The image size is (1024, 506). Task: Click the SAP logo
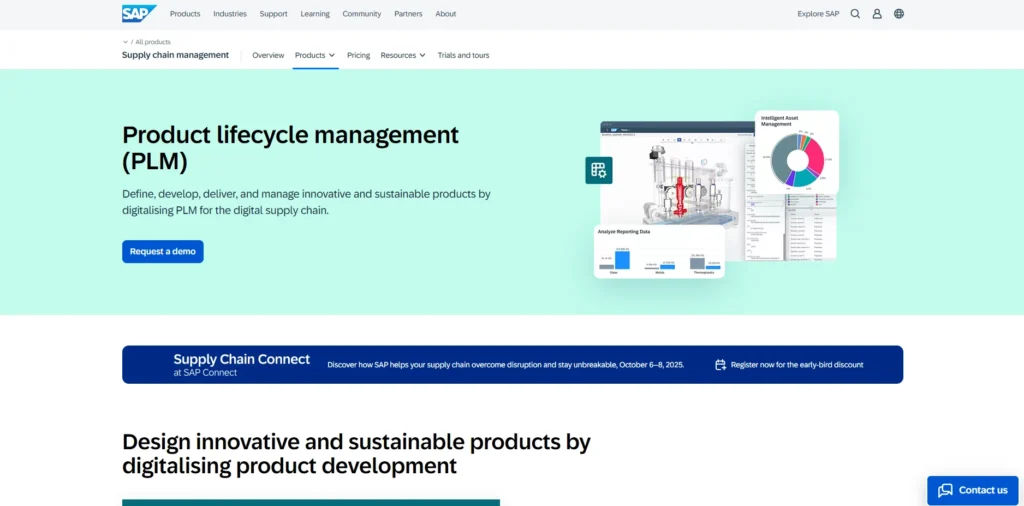[x=139, y=14]
